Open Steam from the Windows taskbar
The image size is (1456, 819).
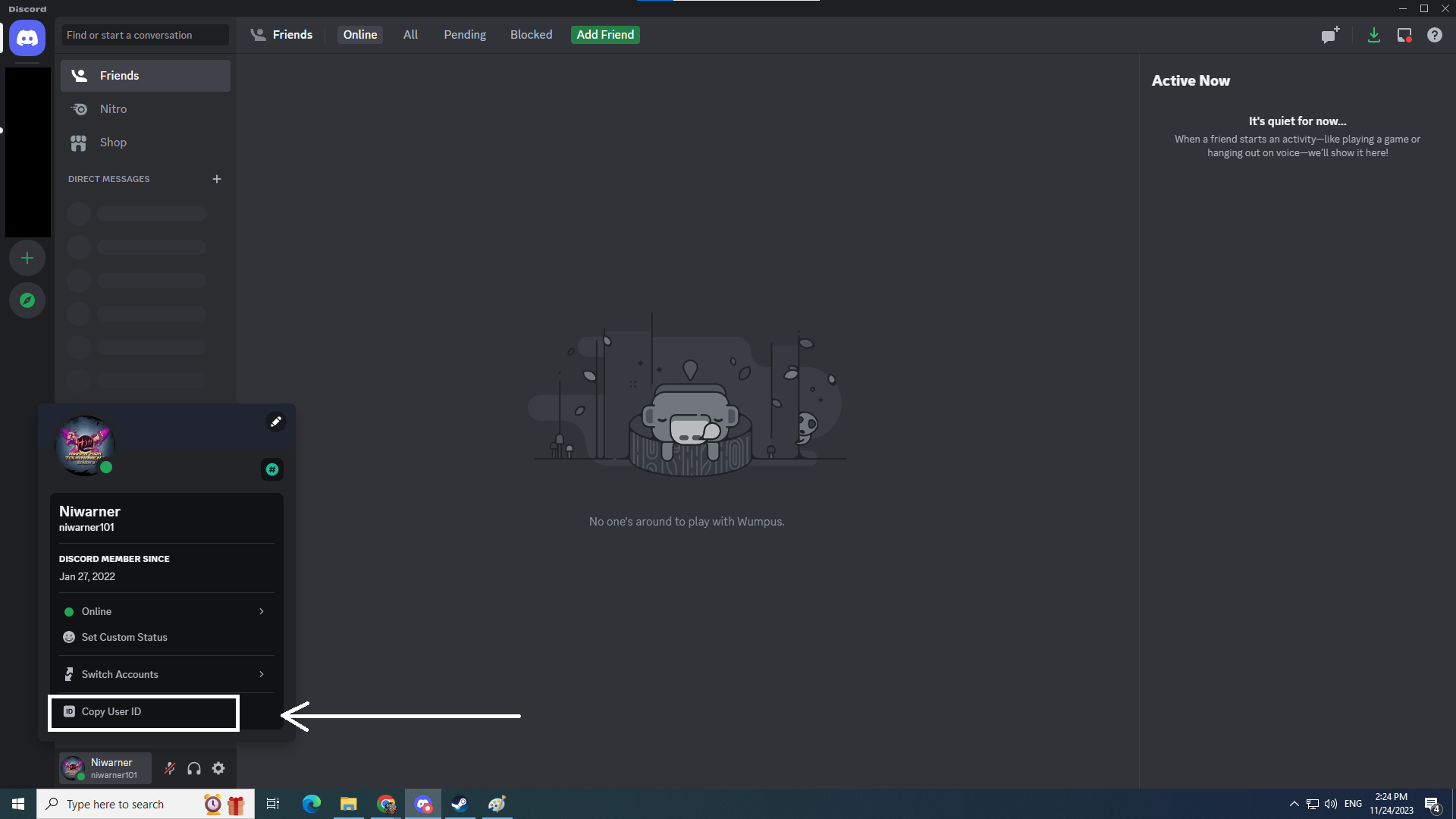[x=460, y=804]
